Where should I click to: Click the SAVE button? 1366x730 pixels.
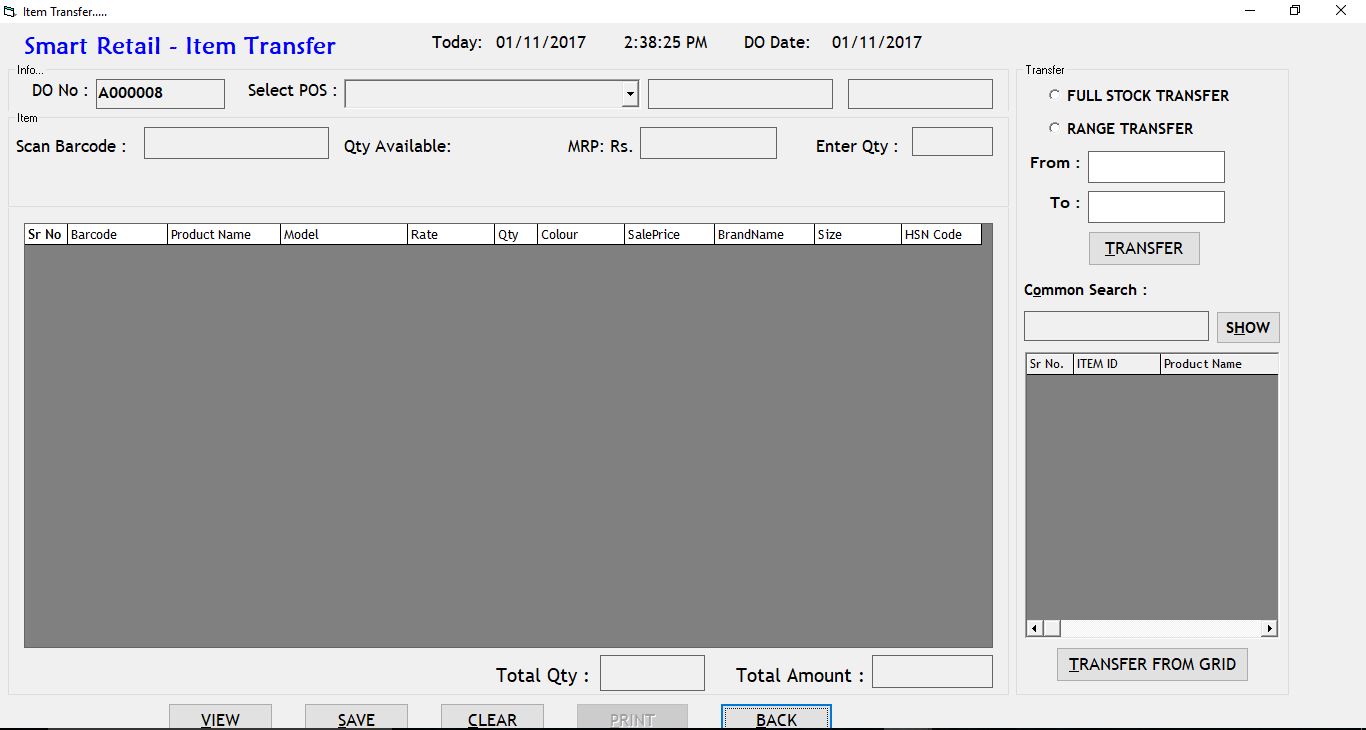click(356, 718)
